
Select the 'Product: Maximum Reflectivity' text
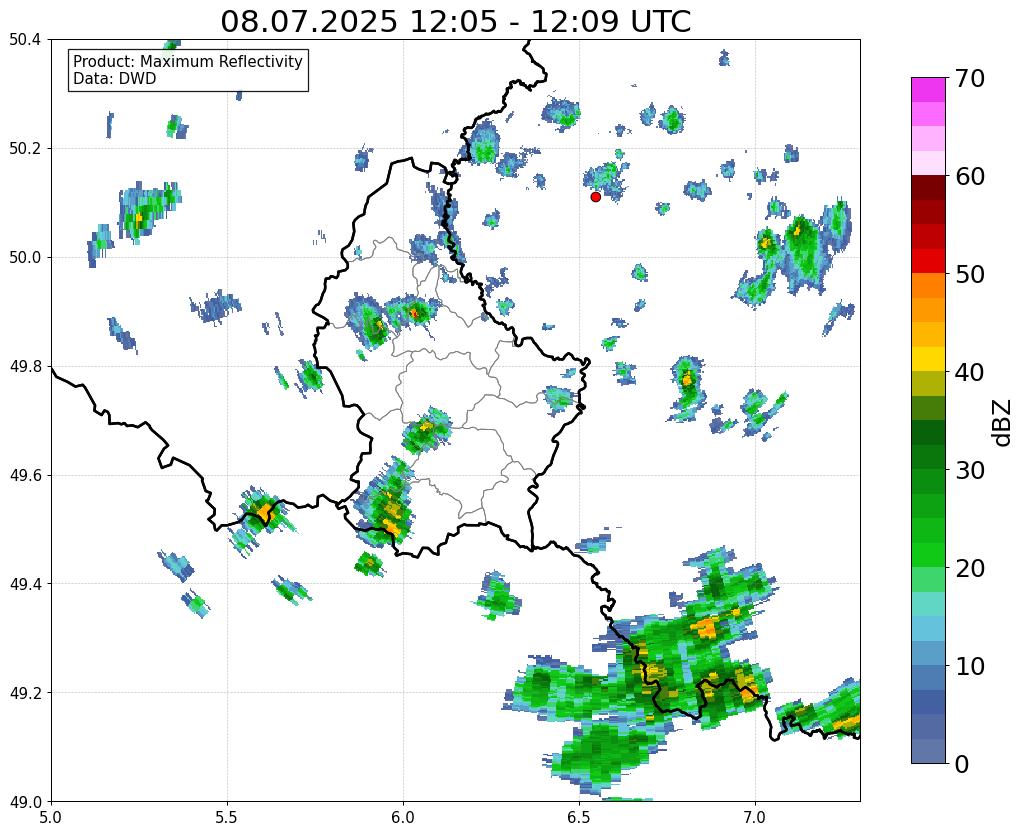coord(188,61)
